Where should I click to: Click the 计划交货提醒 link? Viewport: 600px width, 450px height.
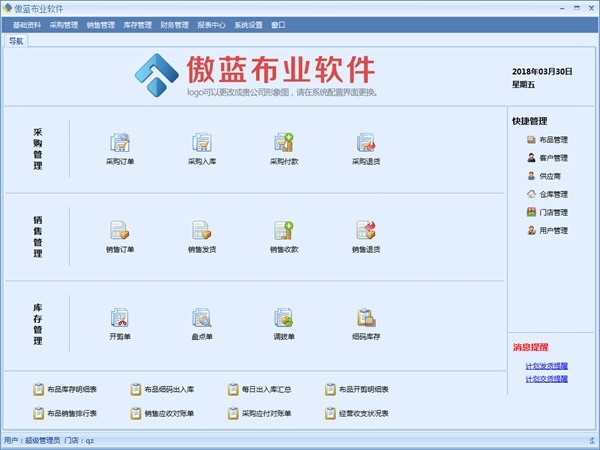546,379
